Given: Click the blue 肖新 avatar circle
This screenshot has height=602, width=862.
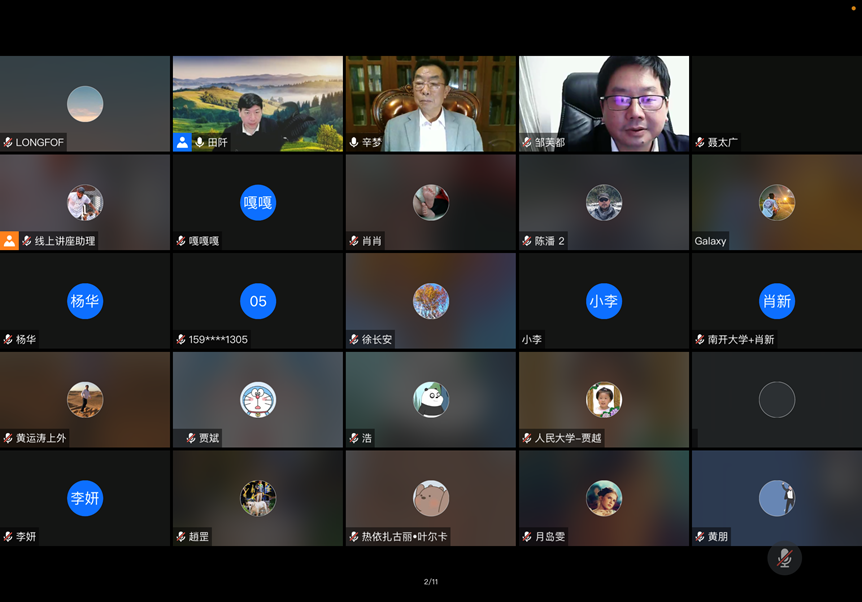Looking at the screenshot, I should click(776, 301).
